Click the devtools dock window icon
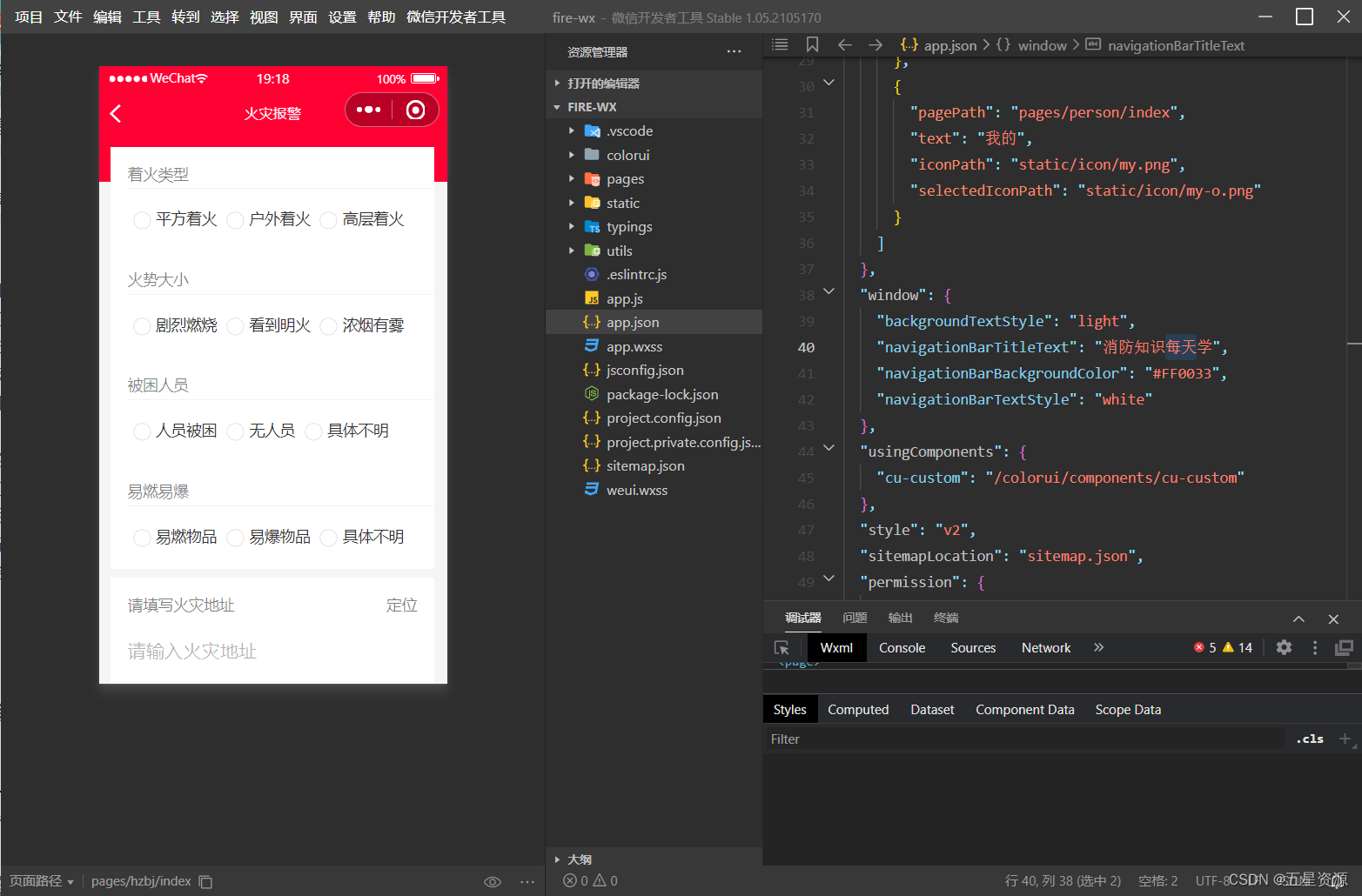1362x896 pixels. point(1345,647)
